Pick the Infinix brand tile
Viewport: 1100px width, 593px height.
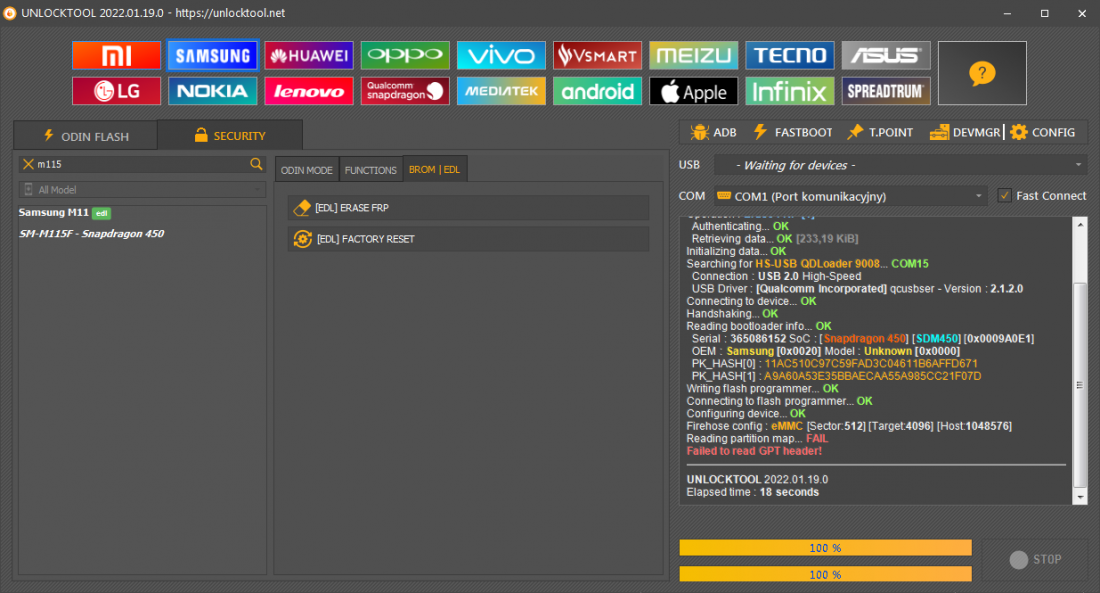point(789,91)
